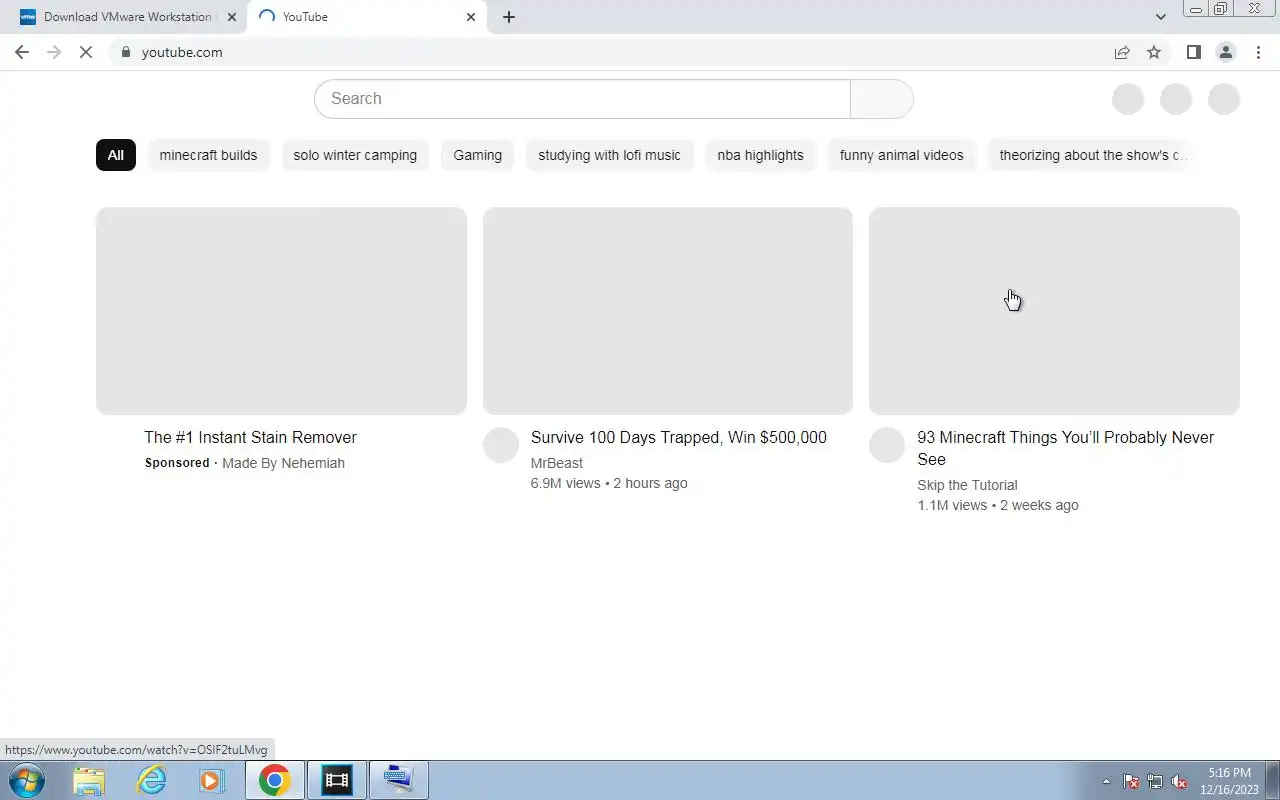This screenshot has width=1280, height=800.
Task: Open the film strip taskbar app
Action: click(x=337, y=780)
